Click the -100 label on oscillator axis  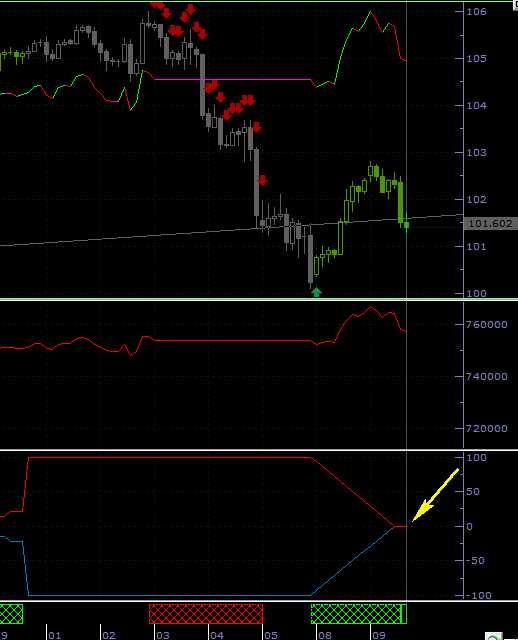click(x=479, y=596)
